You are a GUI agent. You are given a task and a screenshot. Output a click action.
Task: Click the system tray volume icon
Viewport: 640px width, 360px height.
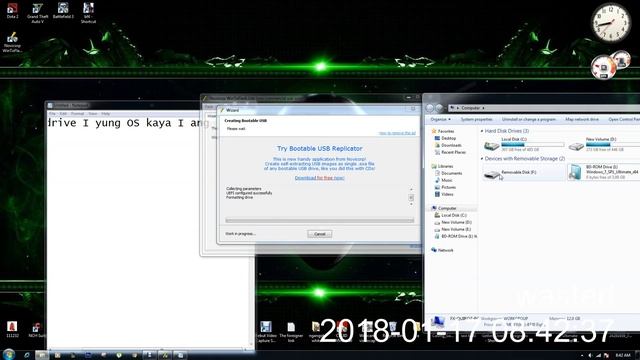pos(590,356)
